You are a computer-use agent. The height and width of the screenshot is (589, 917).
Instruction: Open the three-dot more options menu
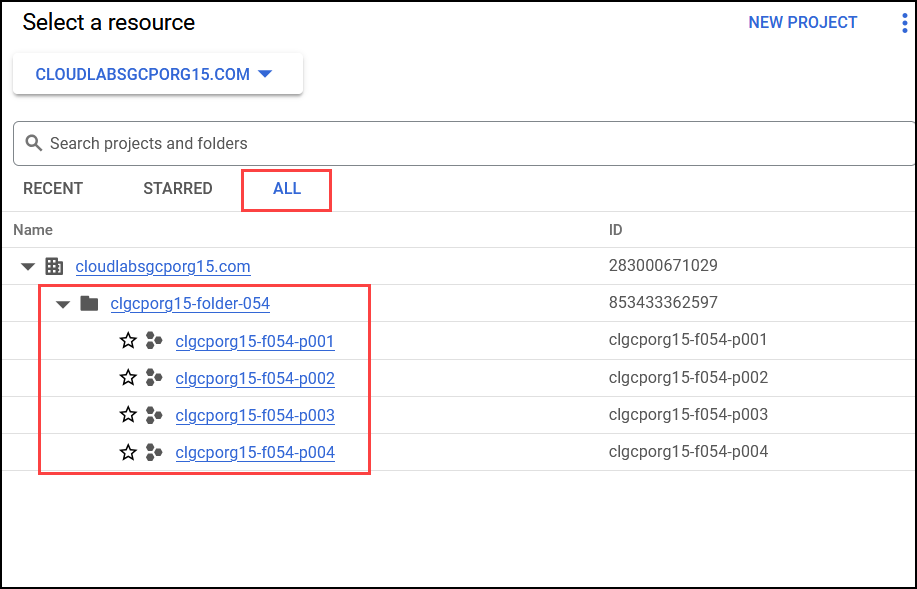(x=904, y=23)
